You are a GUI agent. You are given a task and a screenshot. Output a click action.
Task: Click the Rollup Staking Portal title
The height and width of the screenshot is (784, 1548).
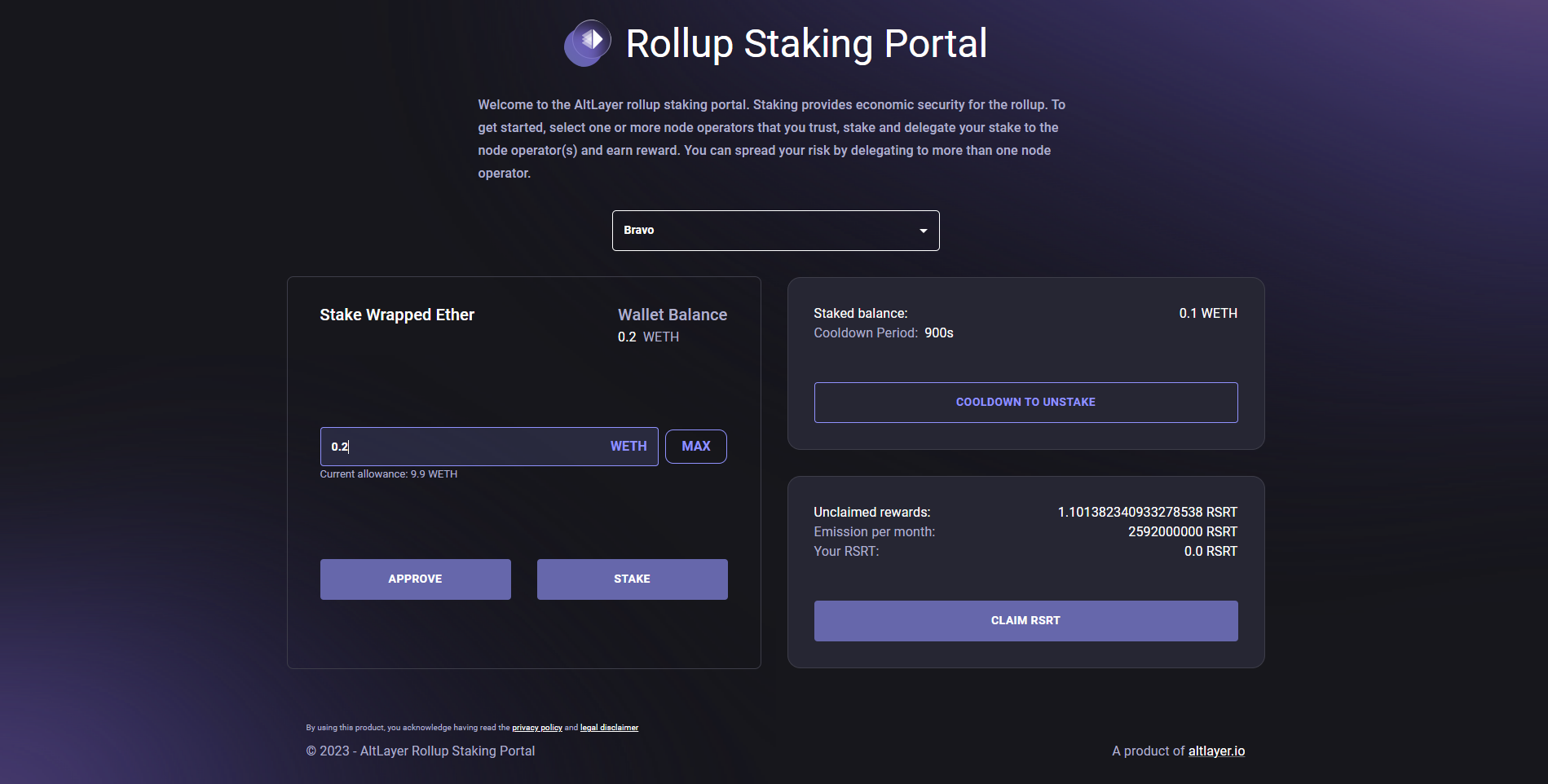806,44
